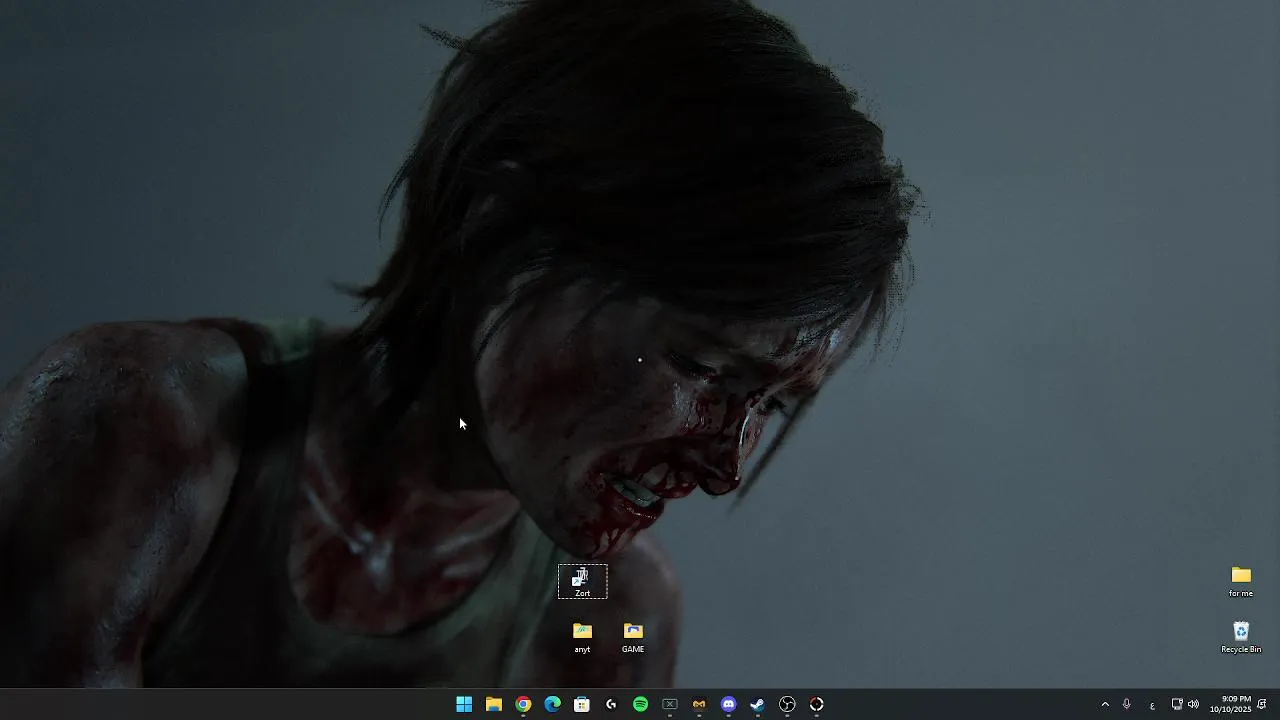The image size is (1280, 720).
Task: Open the clock showing 9:09 PM
Action: (x=1230, y=704)
